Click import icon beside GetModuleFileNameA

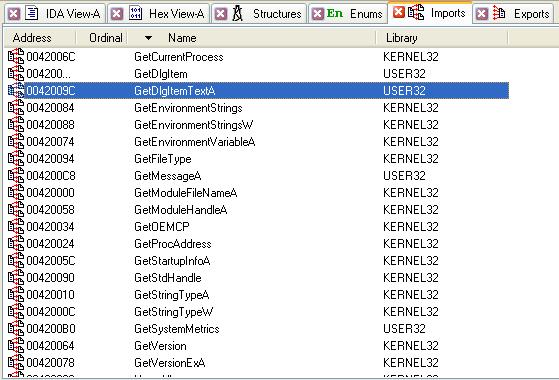(x=16, y=193)
